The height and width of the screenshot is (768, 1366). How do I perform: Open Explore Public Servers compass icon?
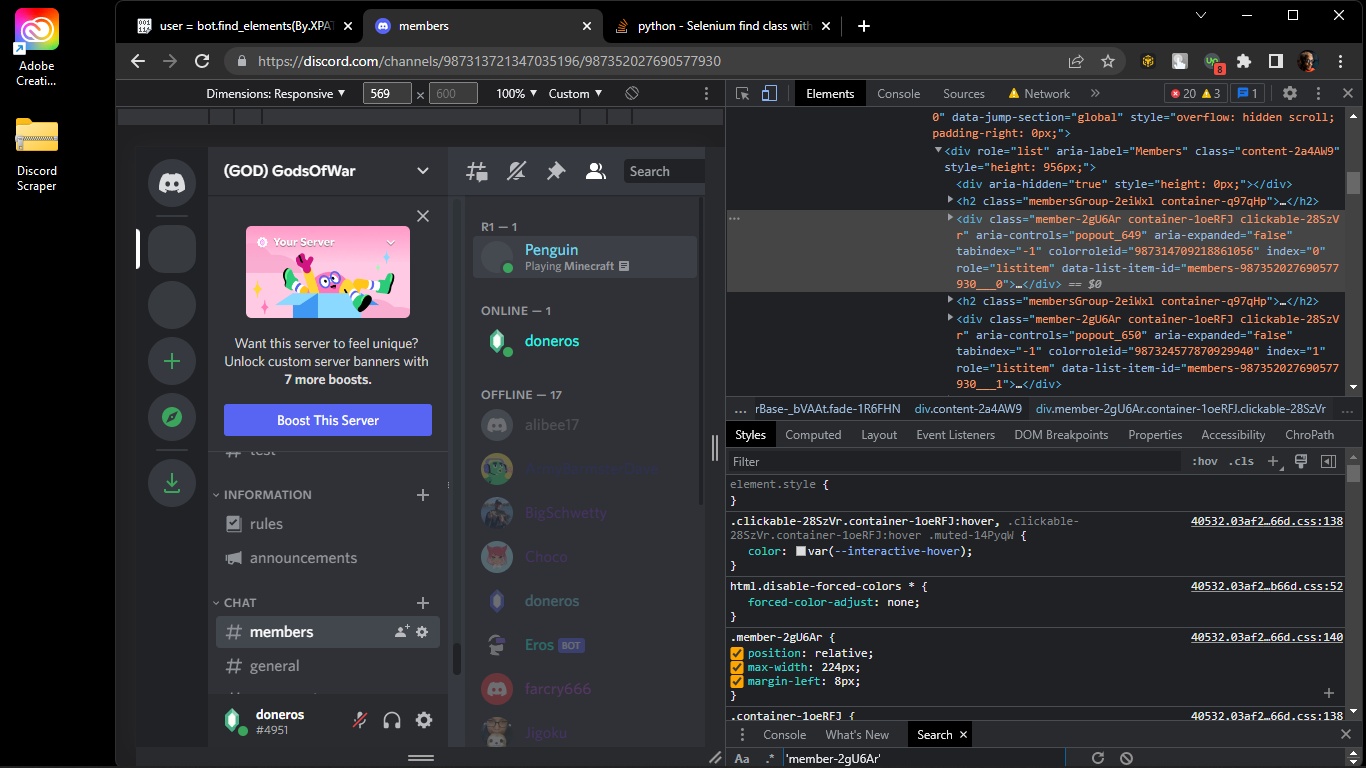[x=172, y=417]
